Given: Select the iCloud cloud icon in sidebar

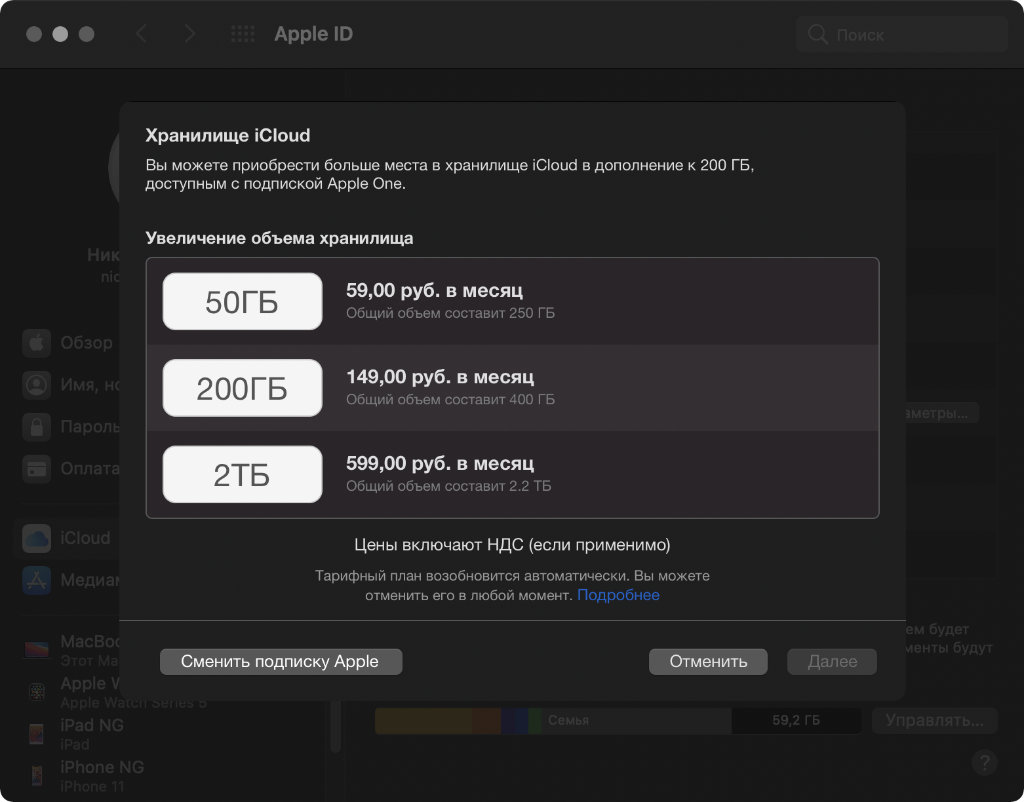Looking at the screenshot, I should 37,538.
